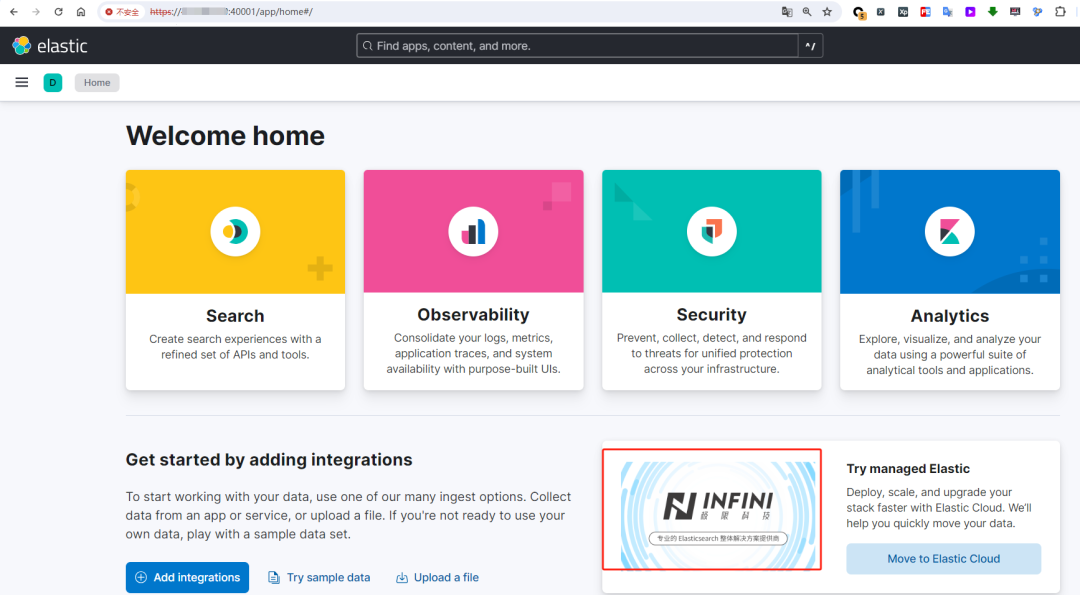
Task: Click the Analytics Kibana icon
Action: click(950, 231)
